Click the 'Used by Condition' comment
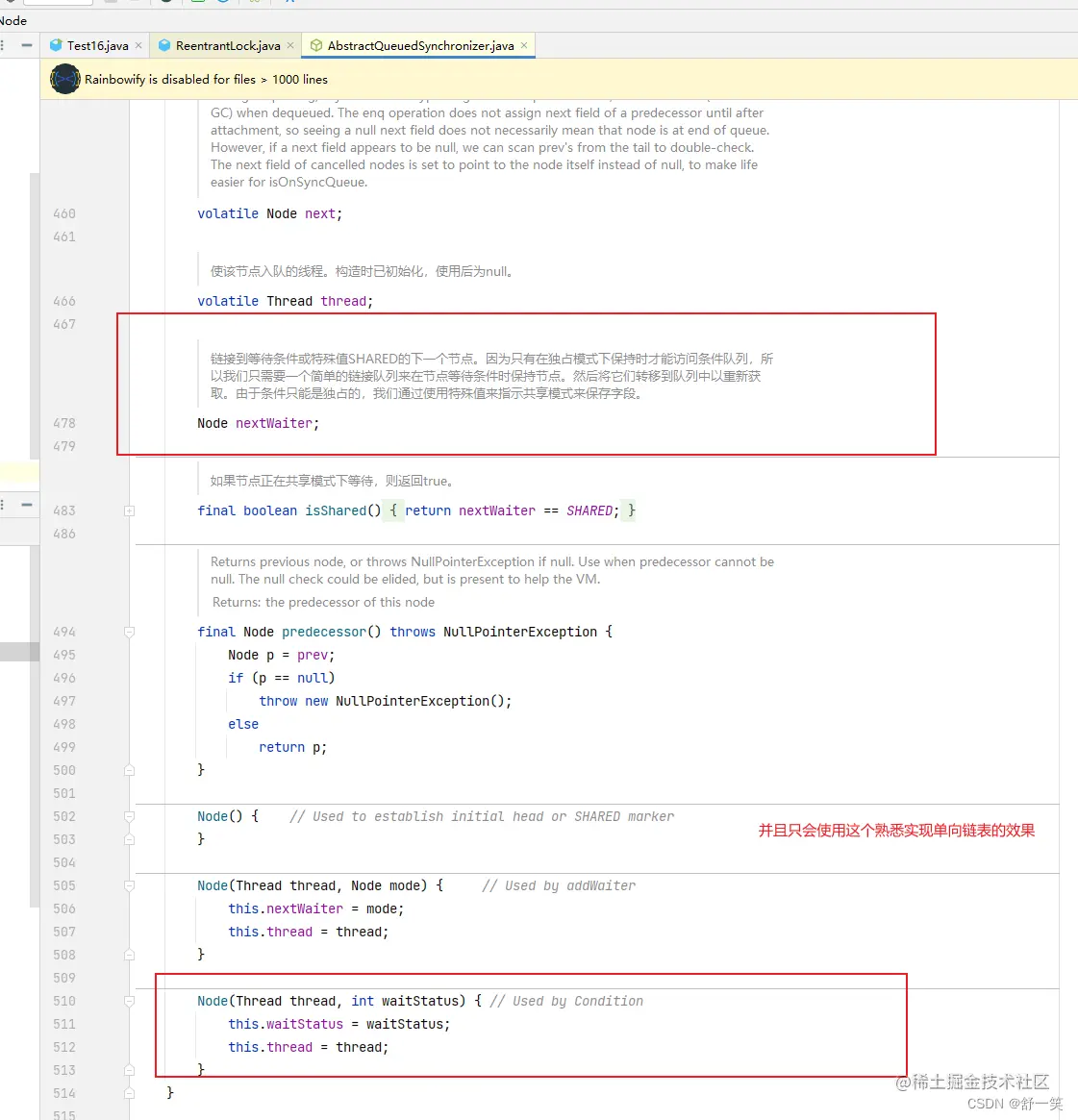The height and width of the screenshot is (1120, 1078). (x=566, y=1002)
